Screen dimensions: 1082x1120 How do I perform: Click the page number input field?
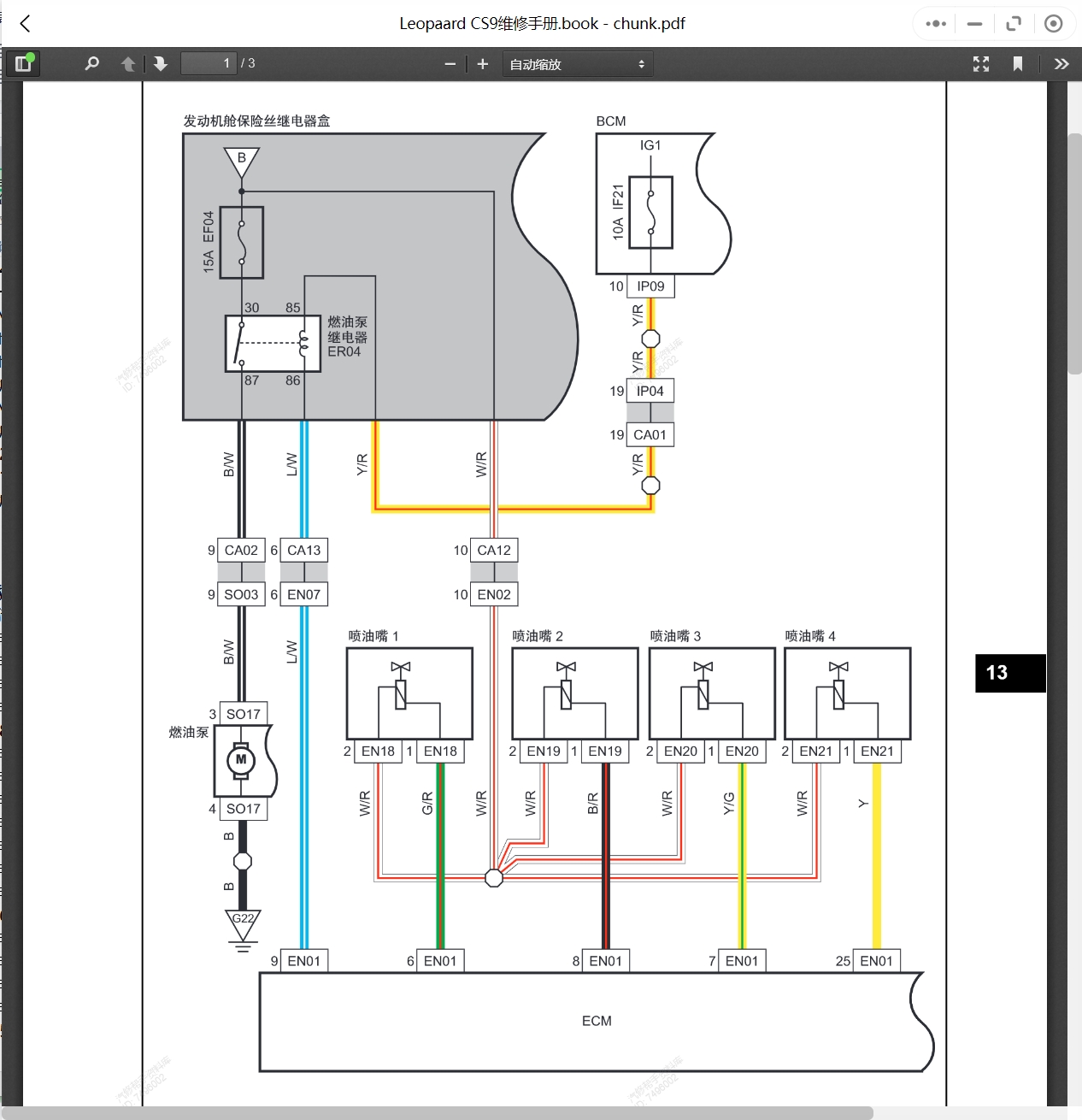[209, 63]
